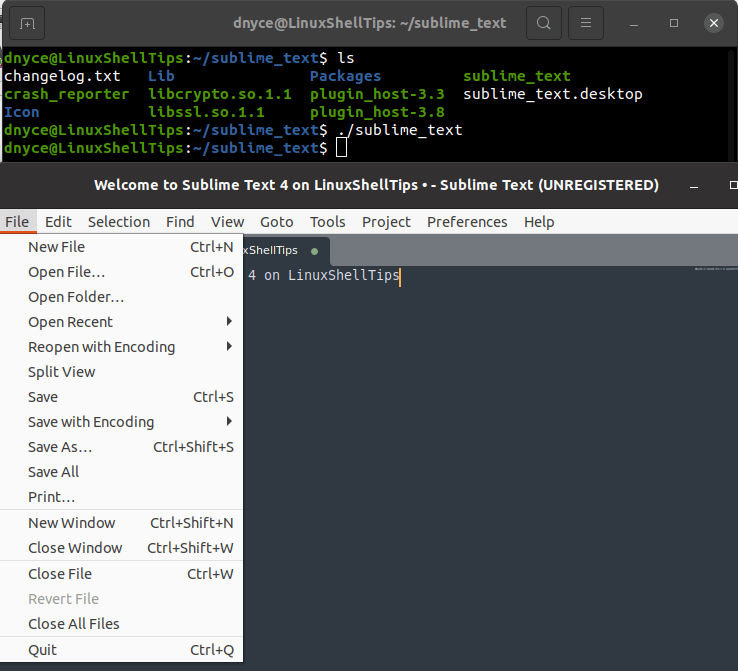Click Packages directory name in terminal
Image resolution: width=738 pixels, height=671 pixels.
click(345, 76)
